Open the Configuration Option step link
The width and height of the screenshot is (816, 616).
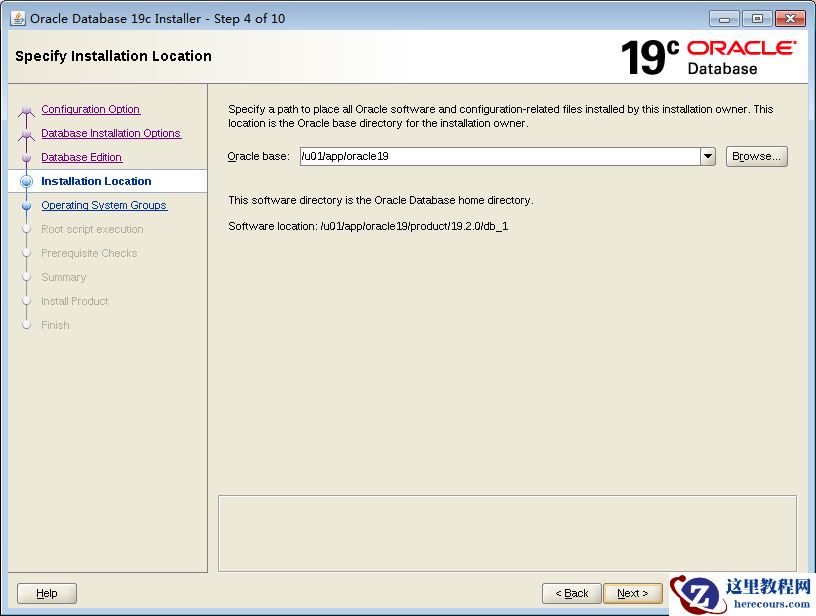(91, 109)
